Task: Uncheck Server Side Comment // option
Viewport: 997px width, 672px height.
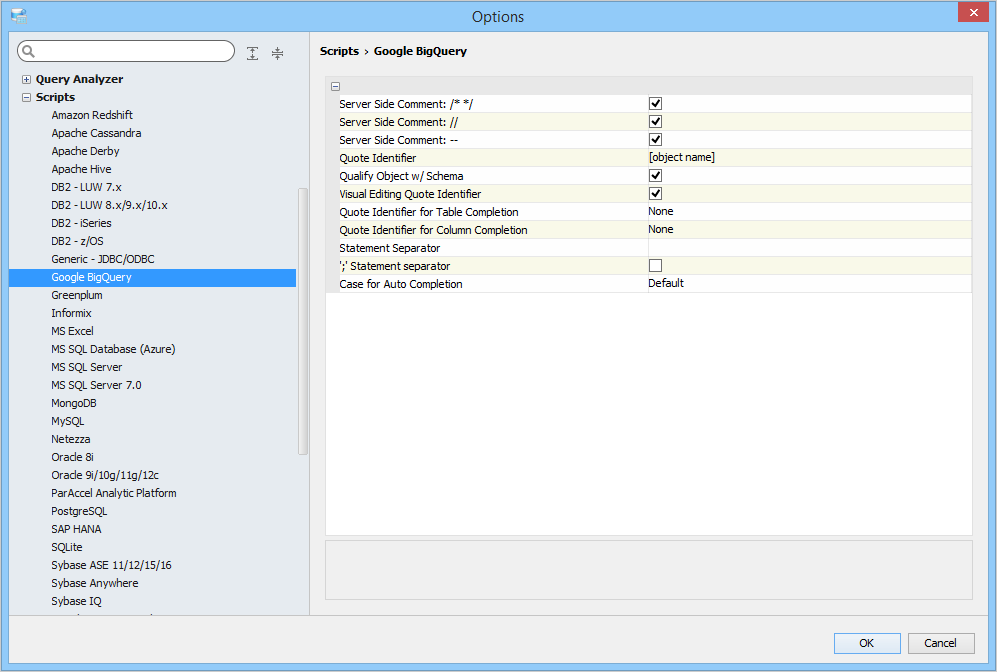Action: [x=655, y=122]
